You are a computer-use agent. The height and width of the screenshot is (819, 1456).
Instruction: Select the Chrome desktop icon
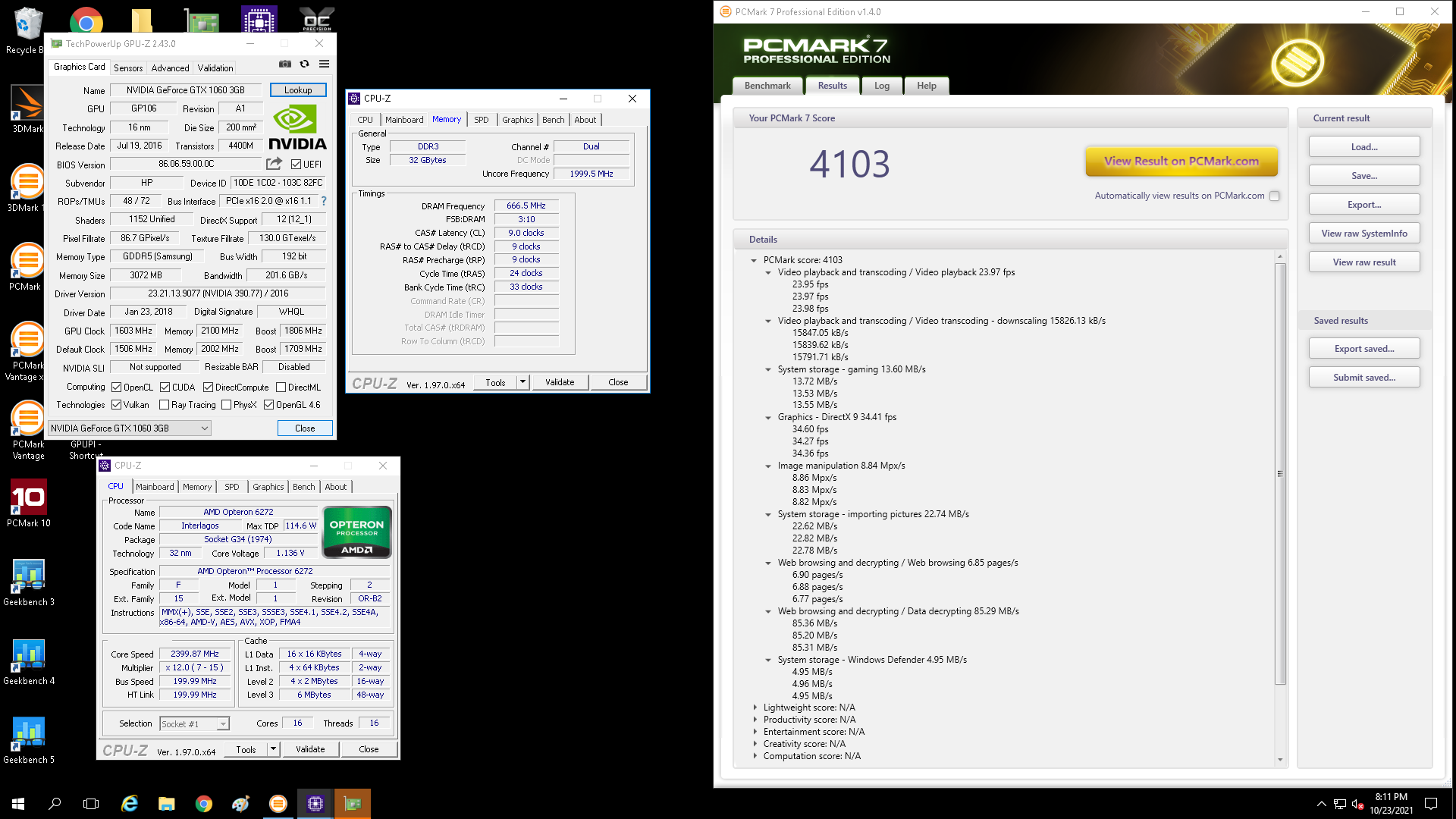pos(86,21)
